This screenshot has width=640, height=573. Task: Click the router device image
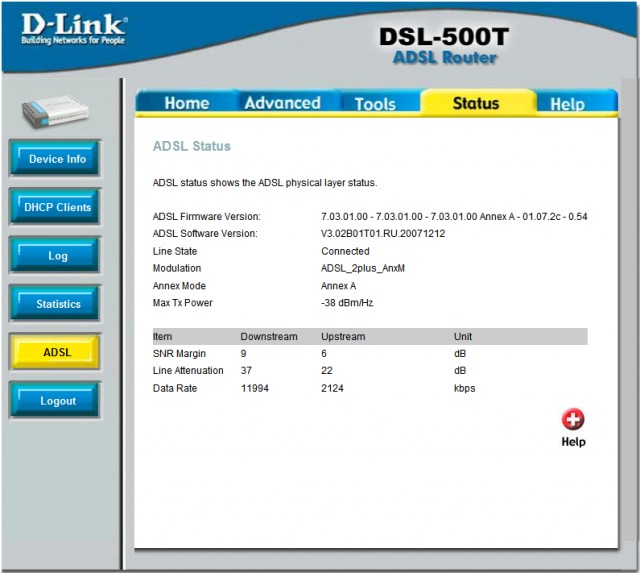(x=55, y=111)
